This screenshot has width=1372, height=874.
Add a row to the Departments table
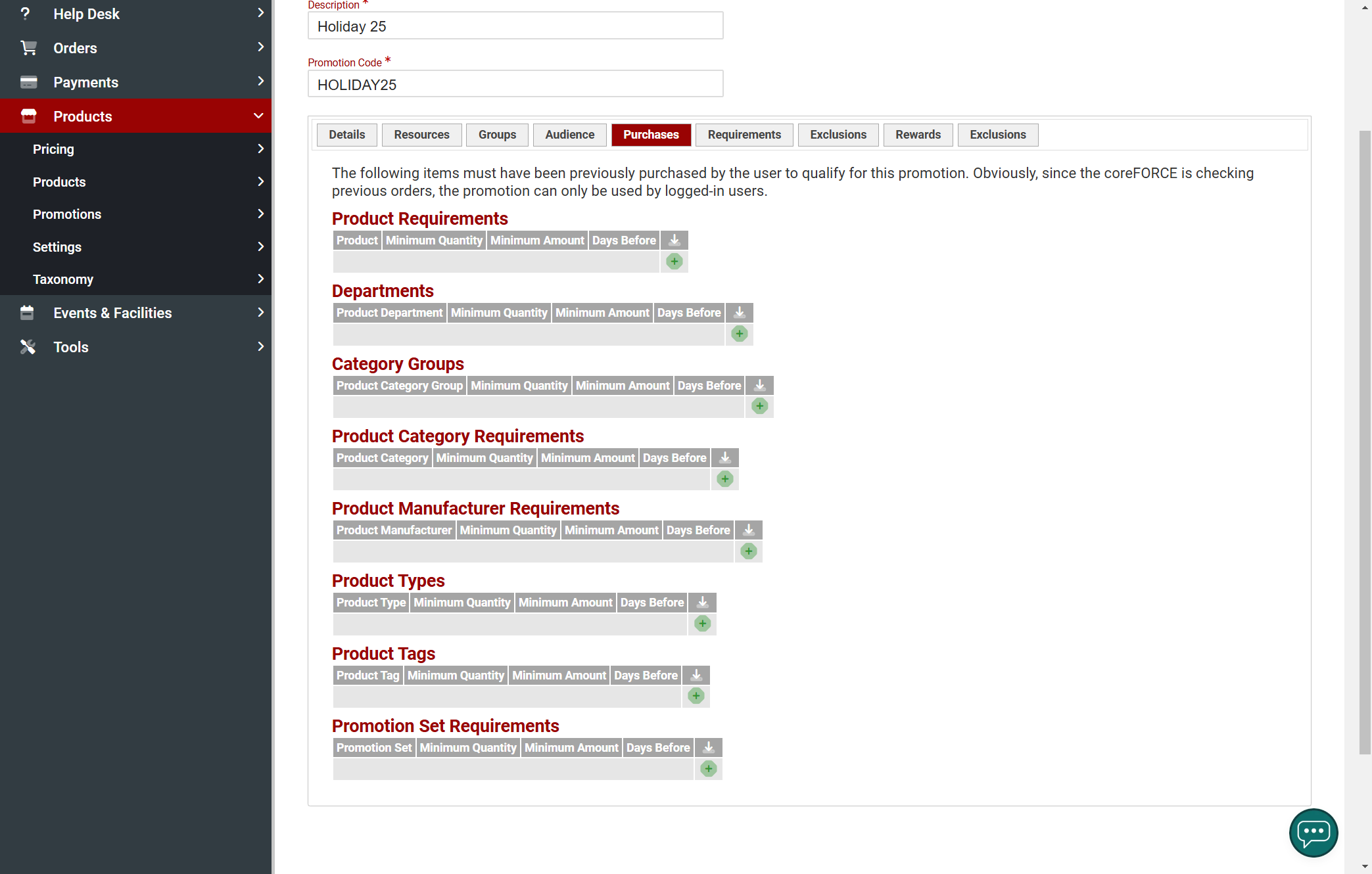coord(739,334)
